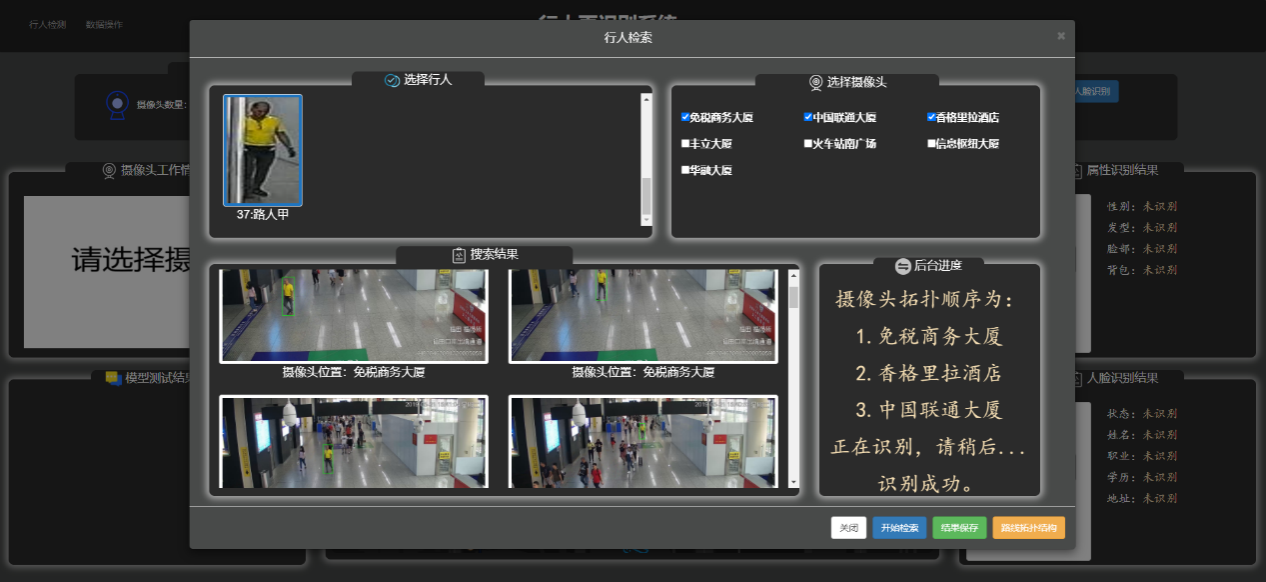Close the 行人检索 dialog with the × icon

tap(1061, 36)
